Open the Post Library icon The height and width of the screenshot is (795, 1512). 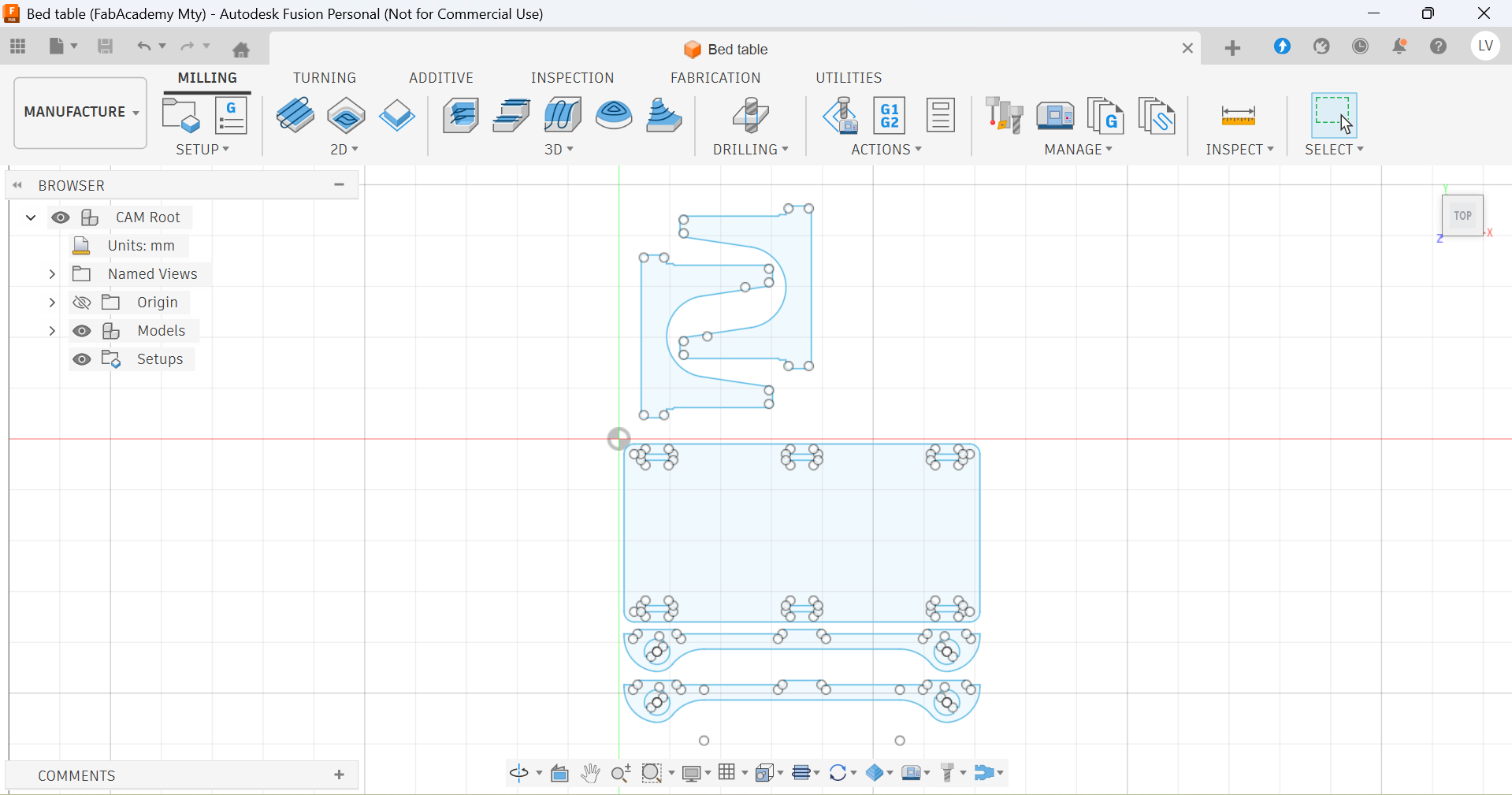tap(1105, 115)
